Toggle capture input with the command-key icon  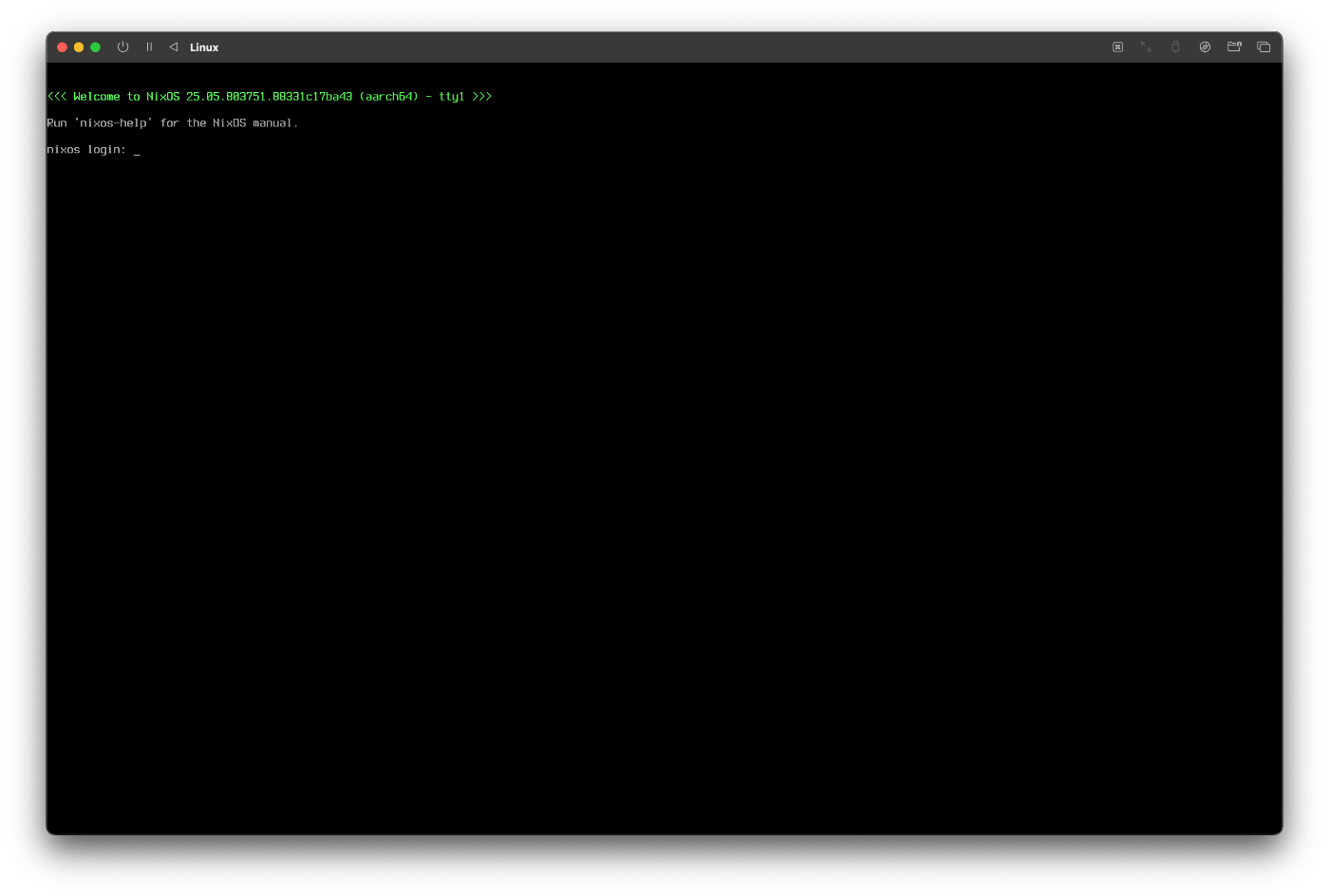coord(1118,47)
